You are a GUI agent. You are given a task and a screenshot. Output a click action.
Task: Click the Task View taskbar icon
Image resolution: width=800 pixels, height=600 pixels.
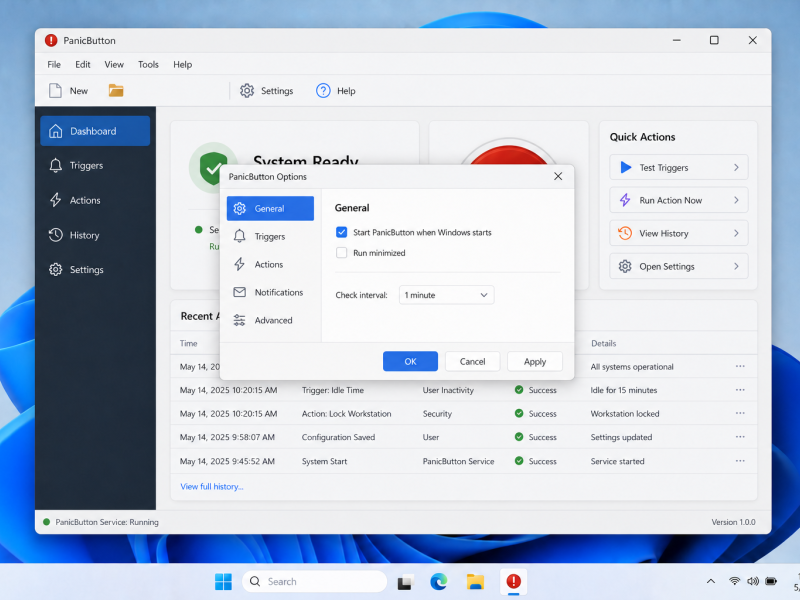[405, 582]
